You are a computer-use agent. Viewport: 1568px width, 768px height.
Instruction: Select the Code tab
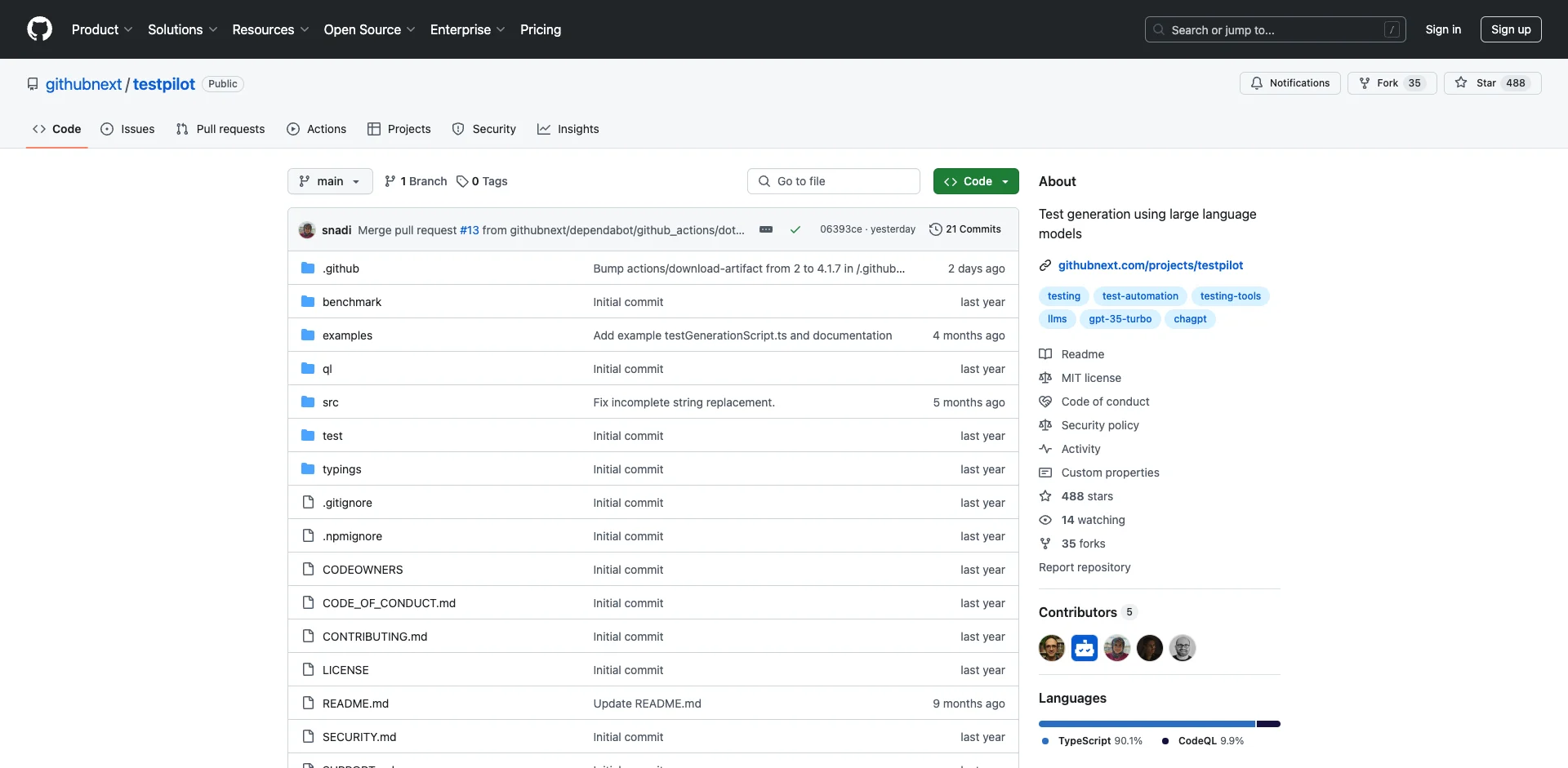[x=57, y=129]
